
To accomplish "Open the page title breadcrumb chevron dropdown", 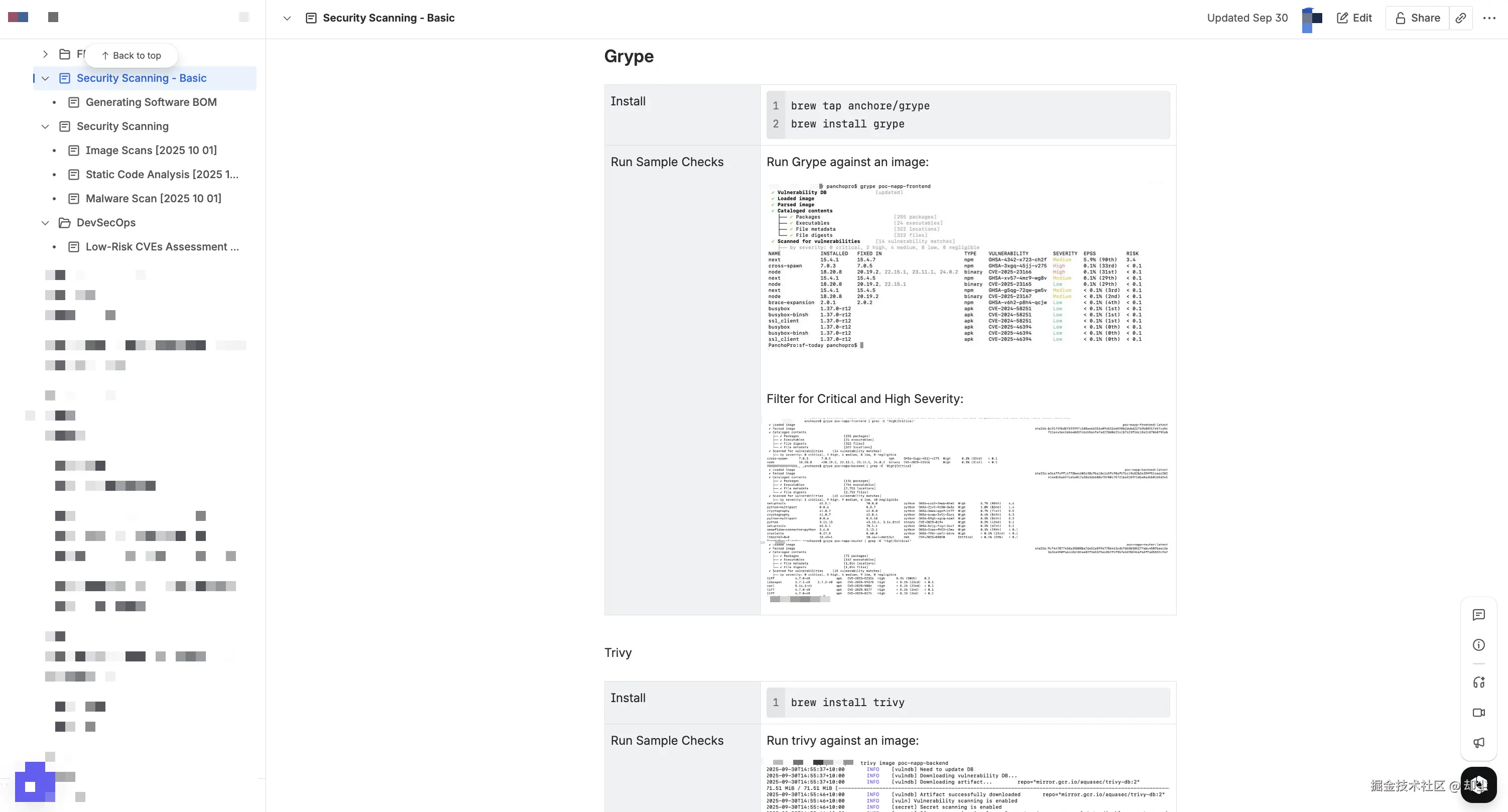I will point(287,18).
